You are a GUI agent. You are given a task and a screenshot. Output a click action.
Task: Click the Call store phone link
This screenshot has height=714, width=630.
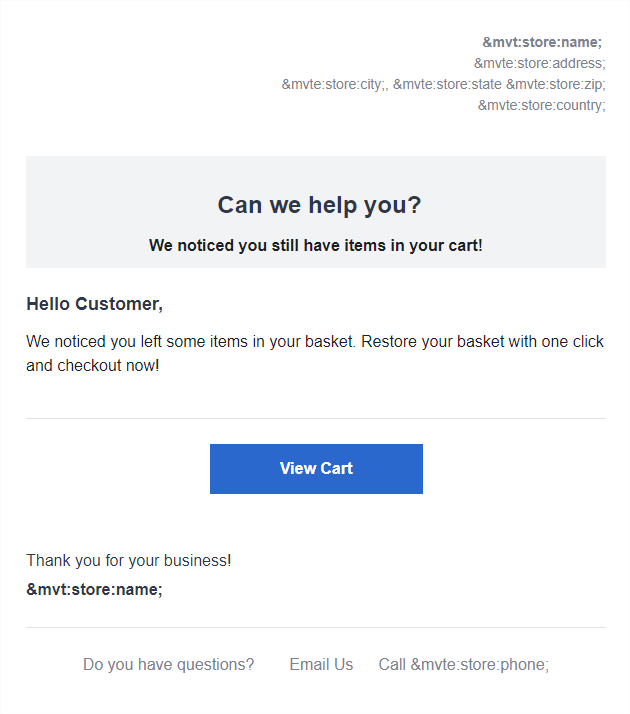[x=463, y=664]
